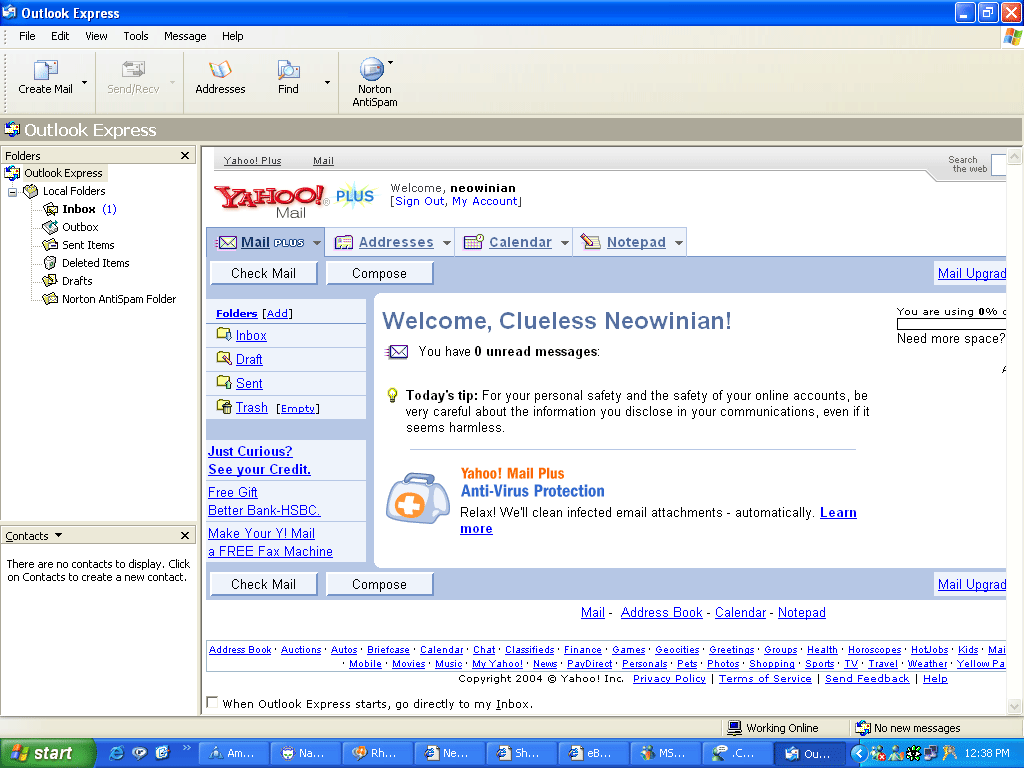This screenshot has width=1024, height=768.
Task: Click the Yahoo Addresses tab icon
Action: pos(344,242)
